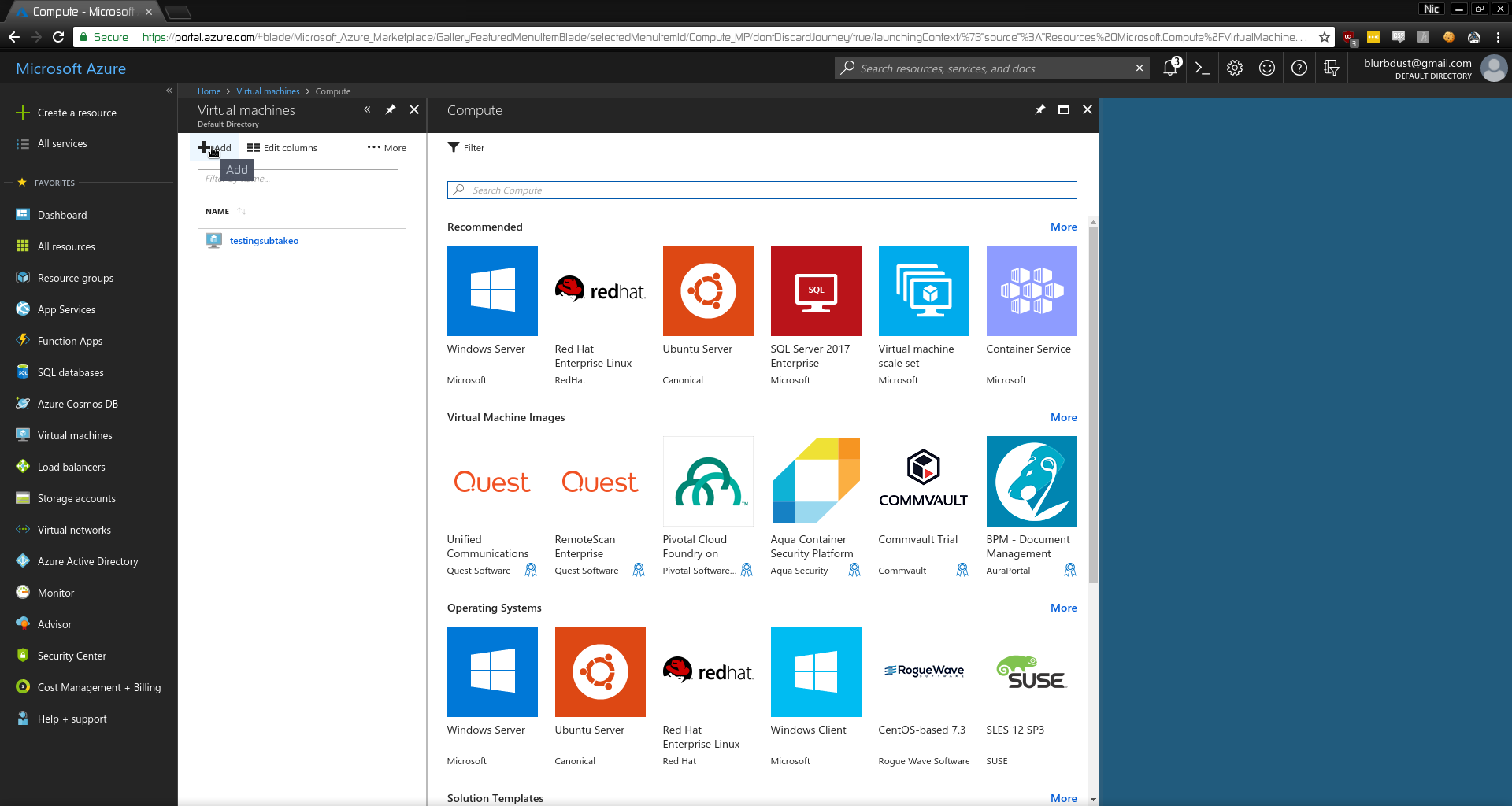Screen dimensions: 1512x806
Task: Open Directory and subscription filter icon
Action: [x=1332, y=68]
